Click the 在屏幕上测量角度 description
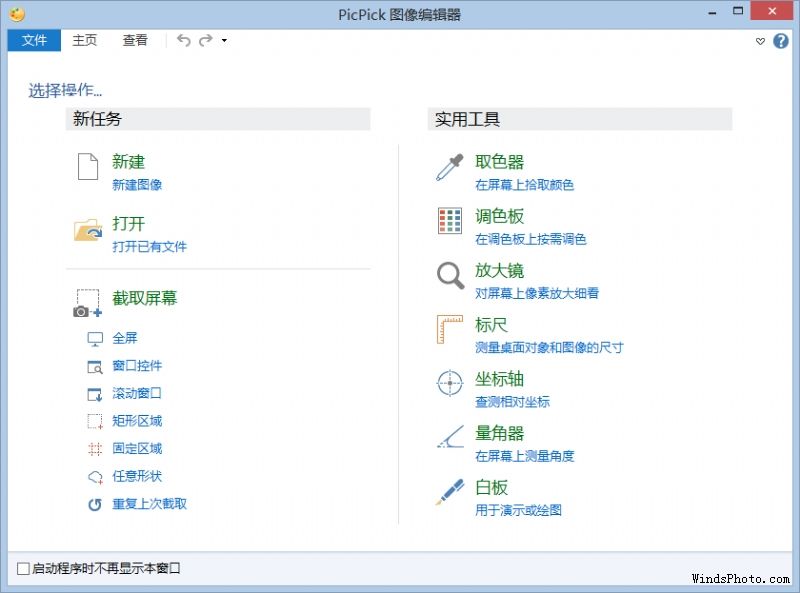Screen dimensions: 800x593 click(x=524, y=456)
